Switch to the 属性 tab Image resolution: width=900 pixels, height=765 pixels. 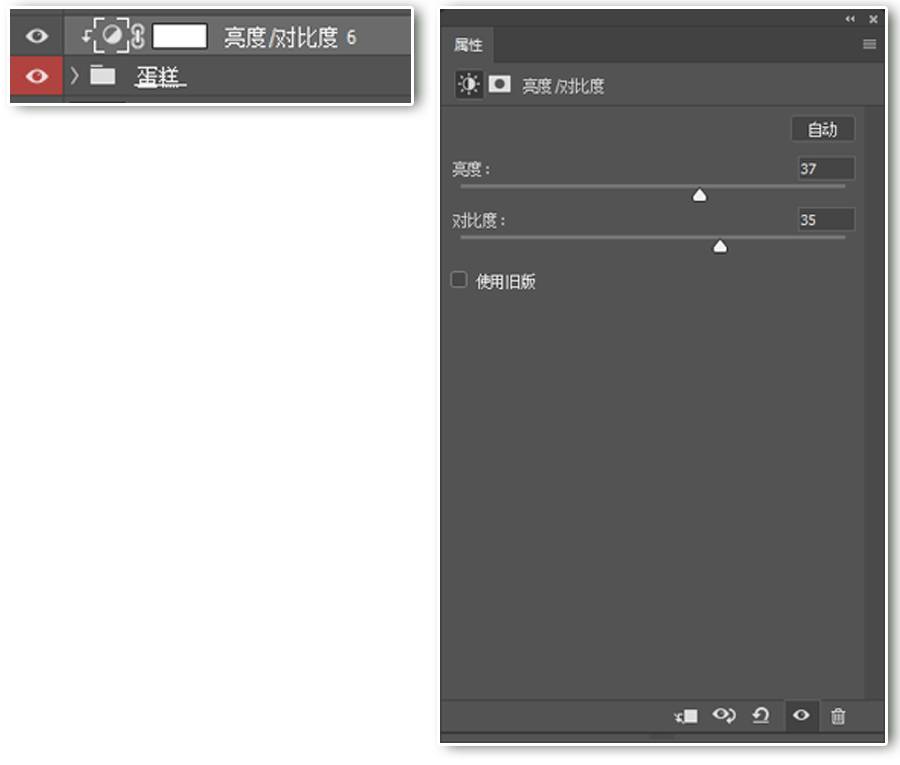coord(468,45)
